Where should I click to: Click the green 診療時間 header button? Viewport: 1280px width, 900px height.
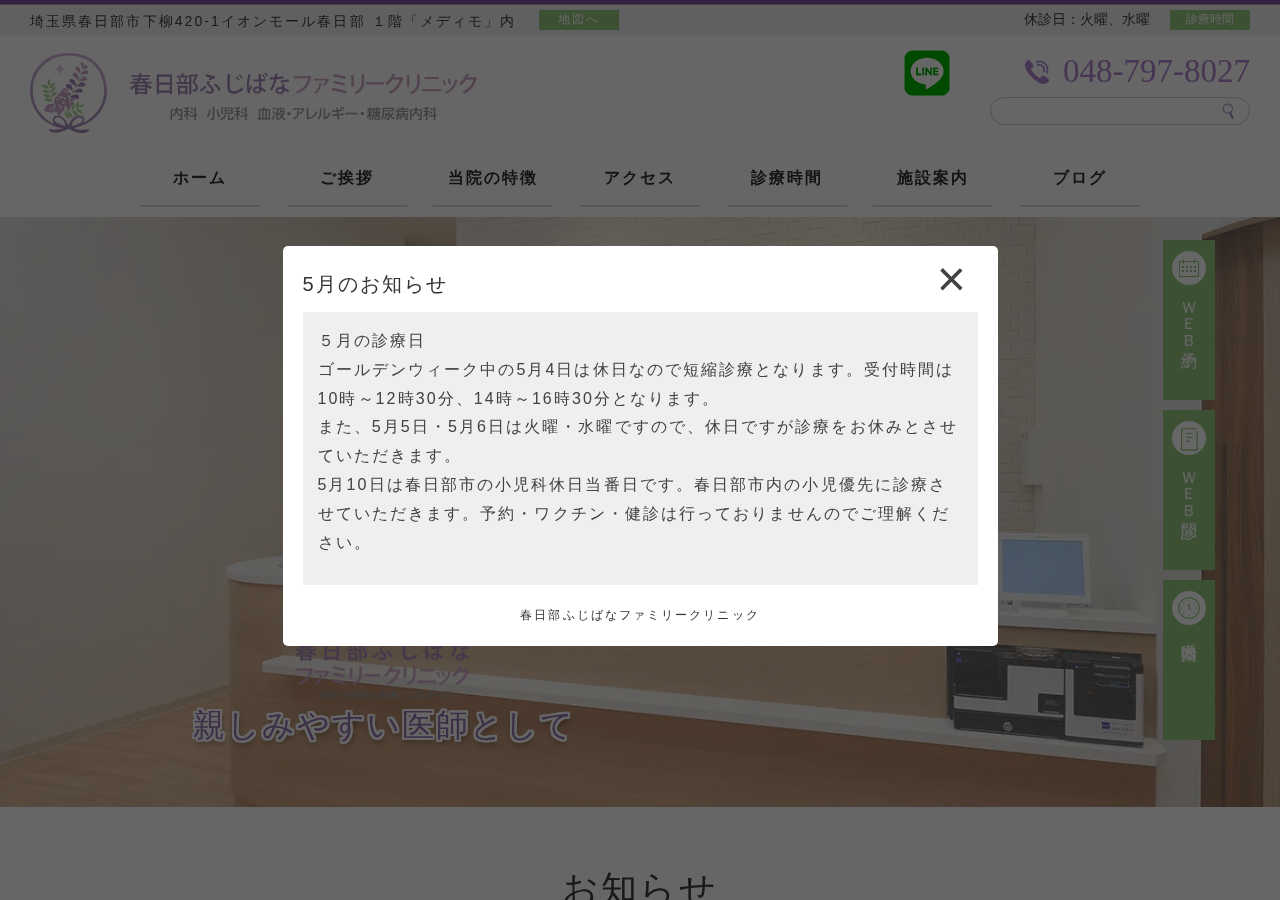1210,20
